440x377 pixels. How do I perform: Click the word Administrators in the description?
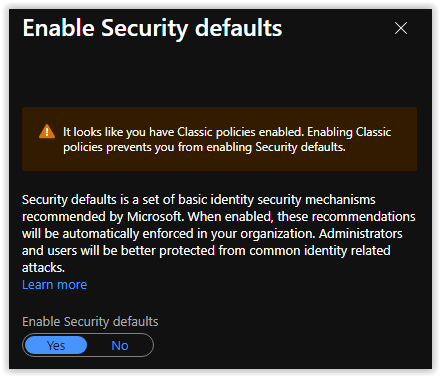pos(361,234)
